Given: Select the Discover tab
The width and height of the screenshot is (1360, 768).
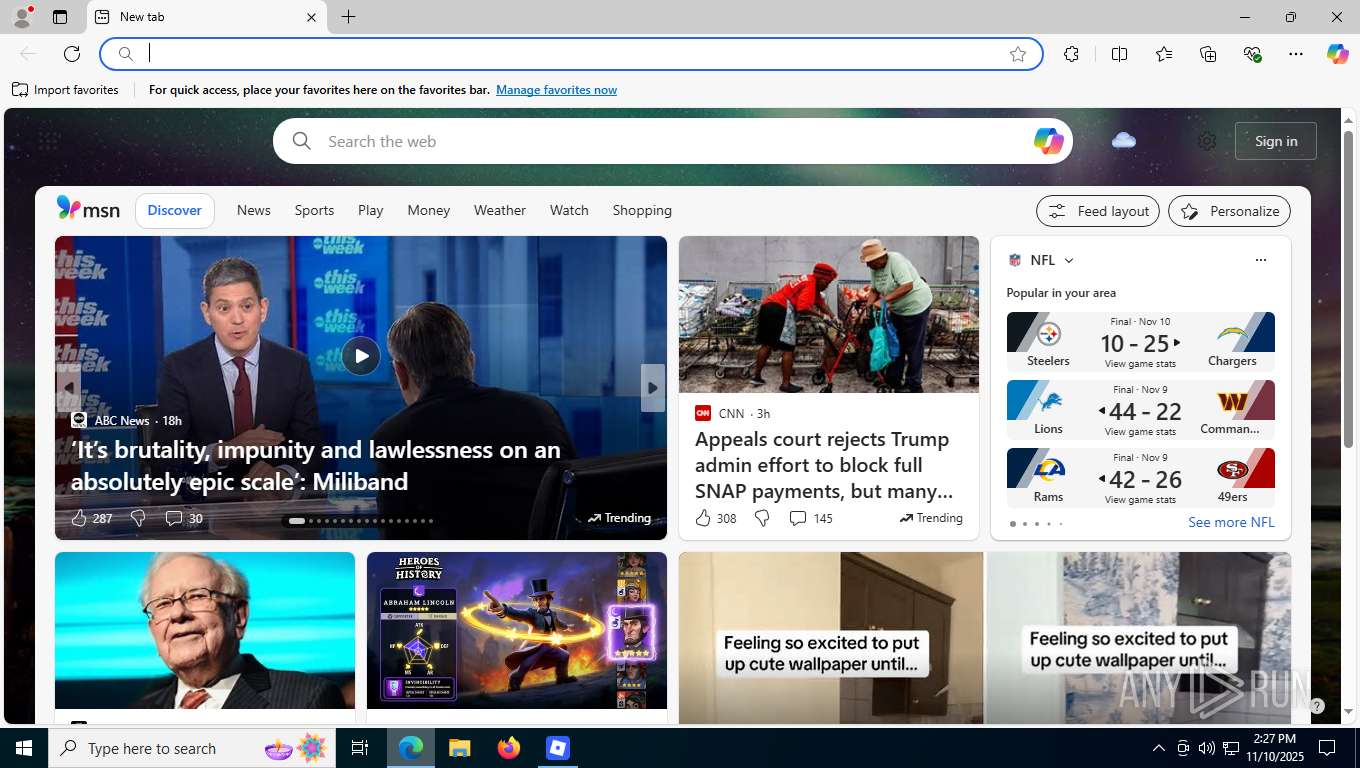Looking at the screenshot, I should click(x=174, y=210).
